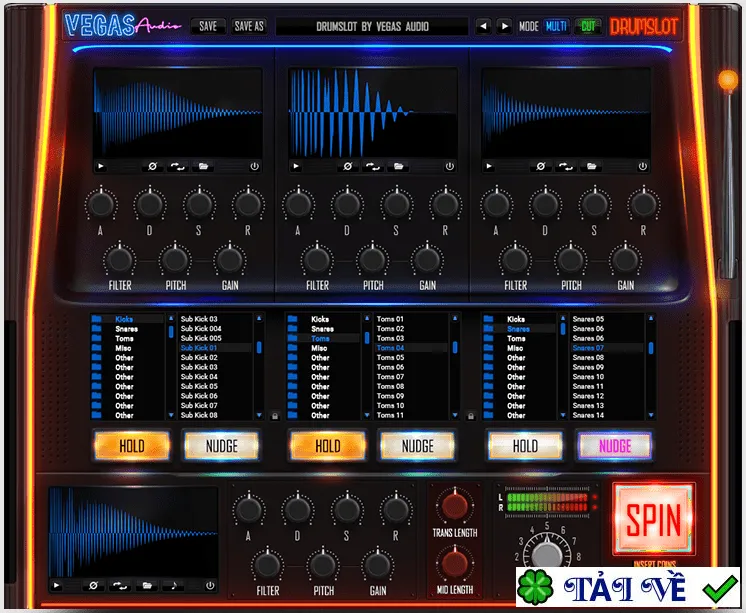
Task: Enable CUT mode
Action: tap(588, 26)
